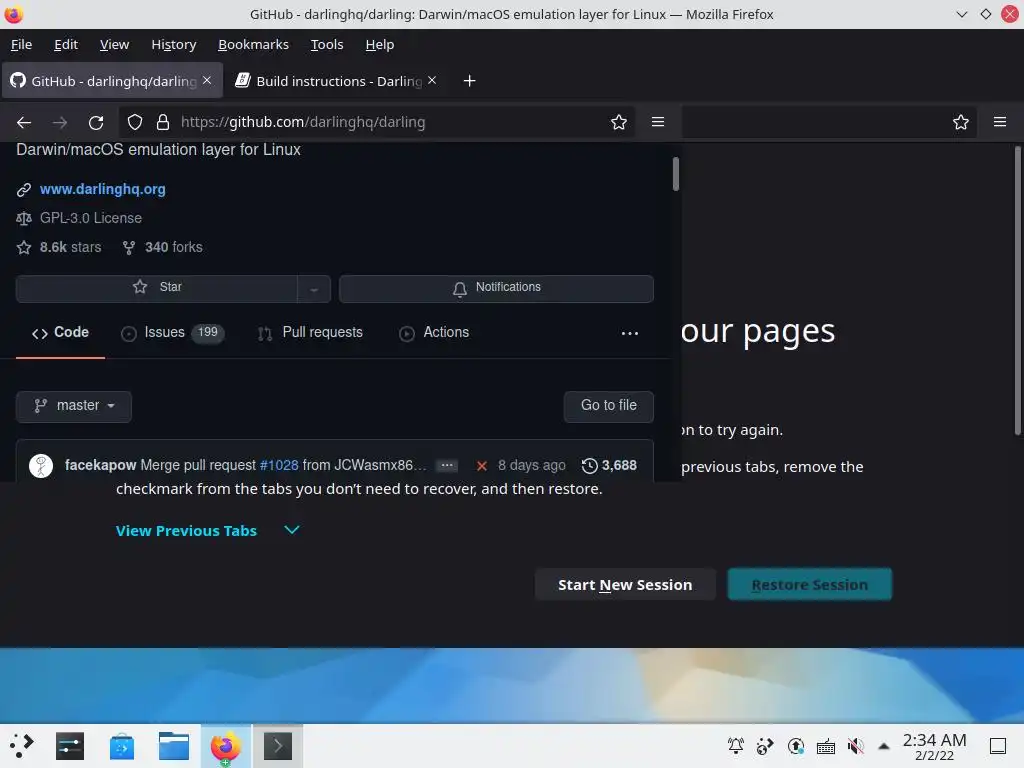Bookmark this page with the left star

click(x=618, y=122)
